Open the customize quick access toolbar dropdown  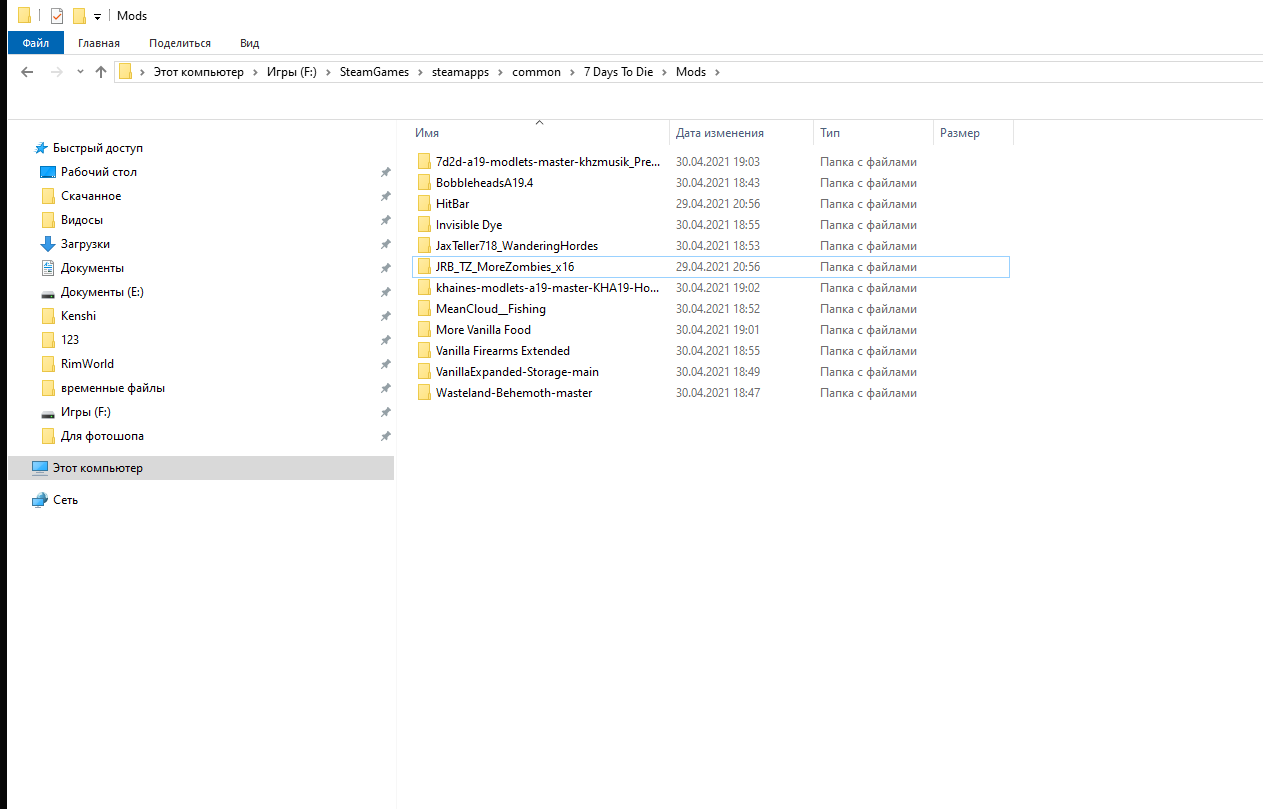coord(97,17)
